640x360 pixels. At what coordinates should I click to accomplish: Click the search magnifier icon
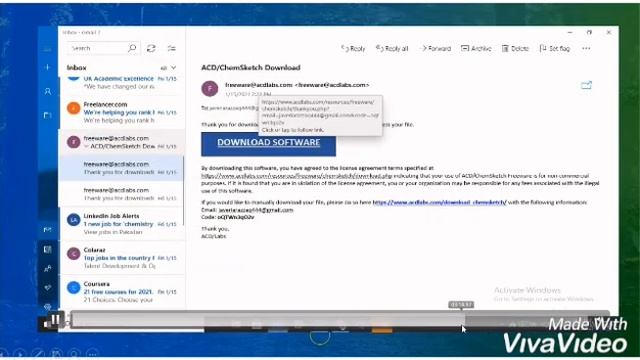click(x=132, y=48)
